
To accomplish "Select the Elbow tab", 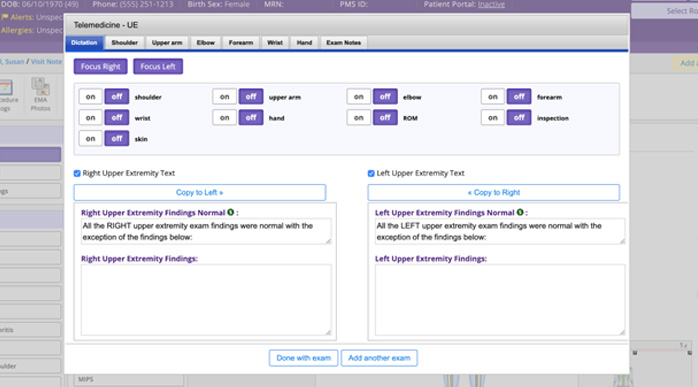I will click(206, 43).
